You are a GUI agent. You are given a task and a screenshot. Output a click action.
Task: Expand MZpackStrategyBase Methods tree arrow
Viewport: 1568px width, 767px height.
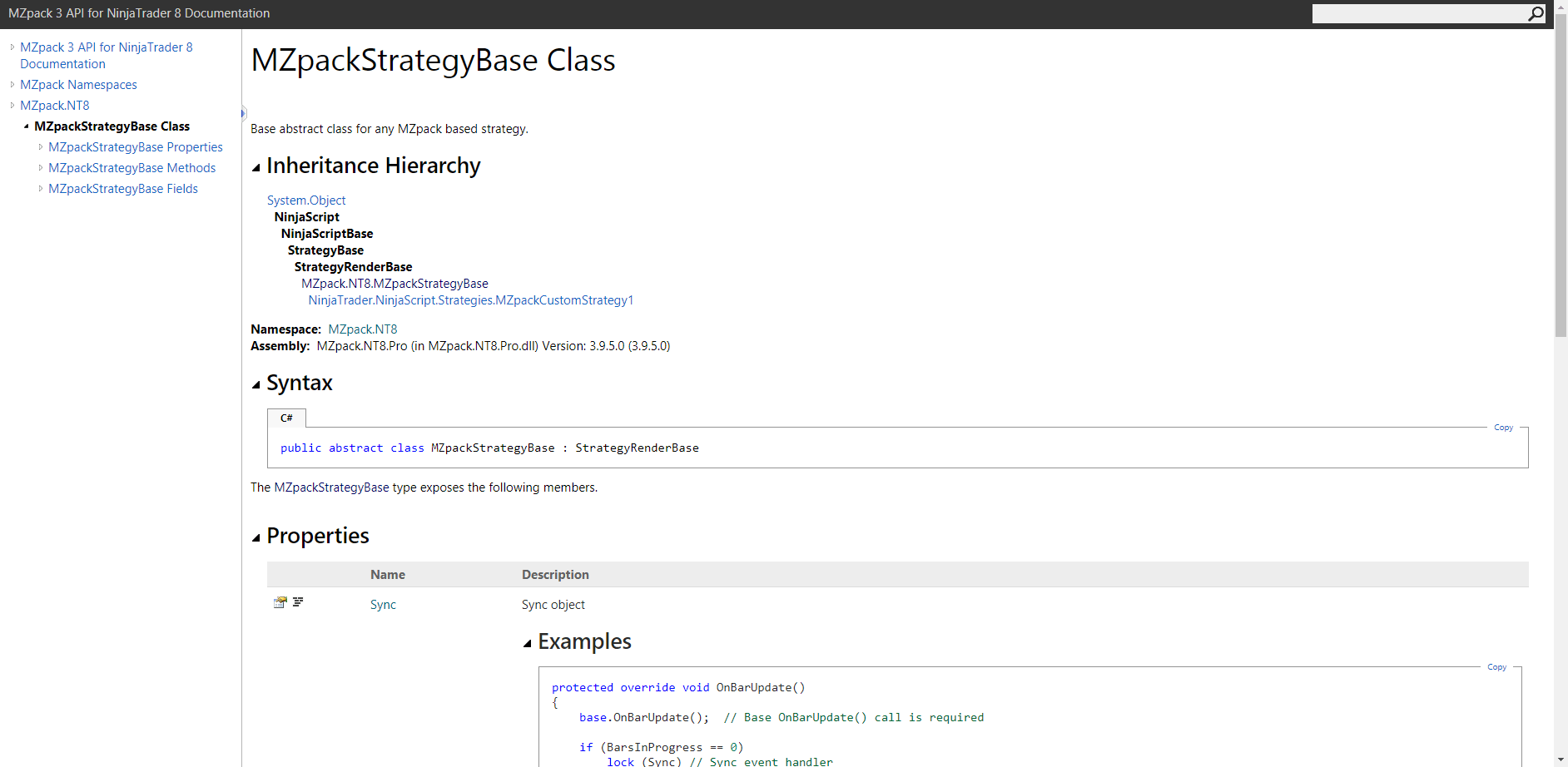pos(41,168)
